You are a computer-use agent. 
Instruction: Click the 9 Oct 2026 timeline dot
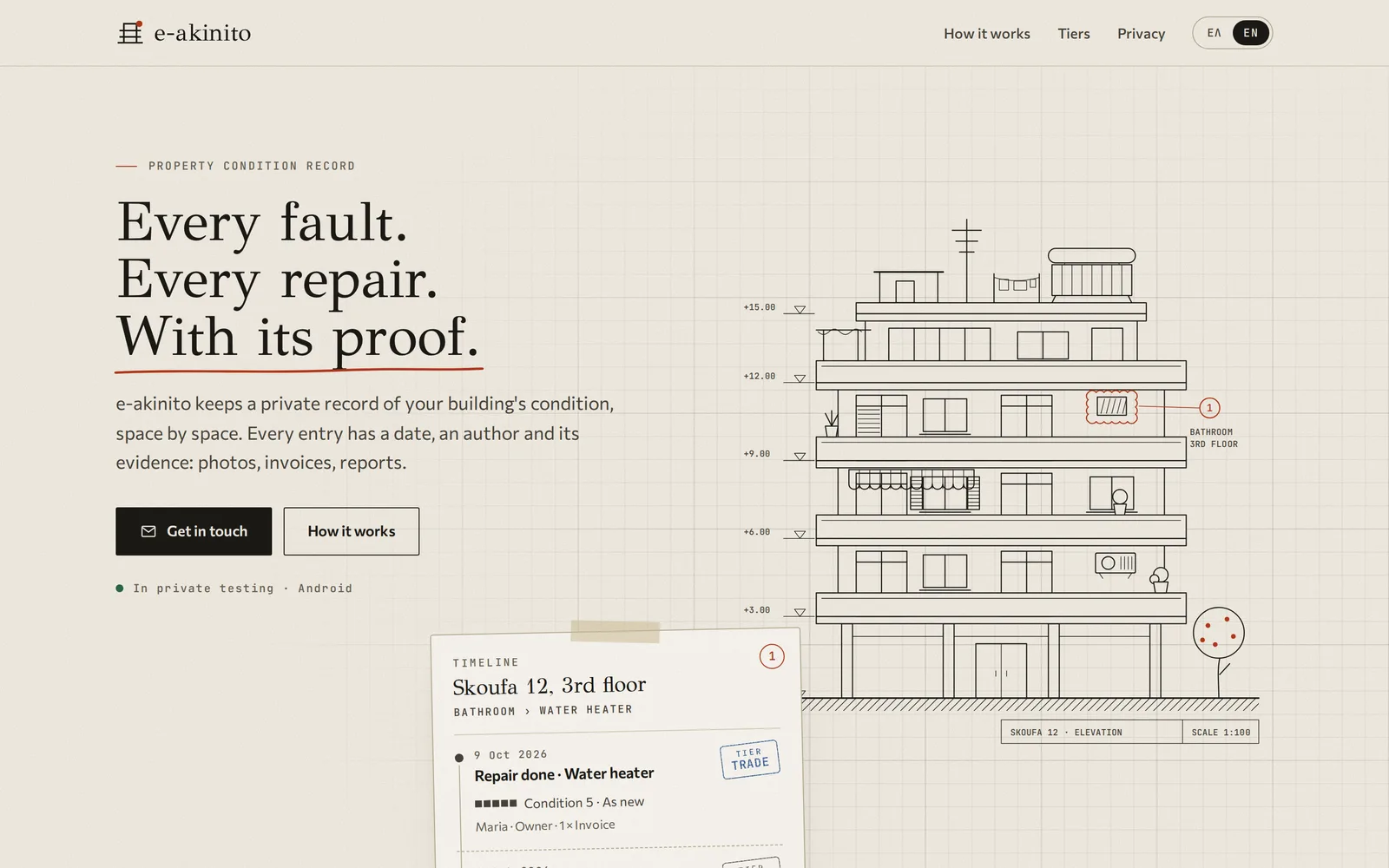(x=459, y=758)
